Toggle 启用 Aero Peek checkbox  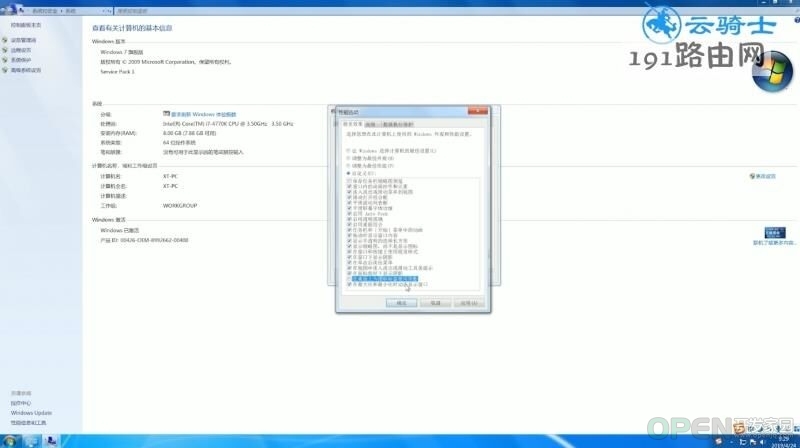(x=349, y=214)
